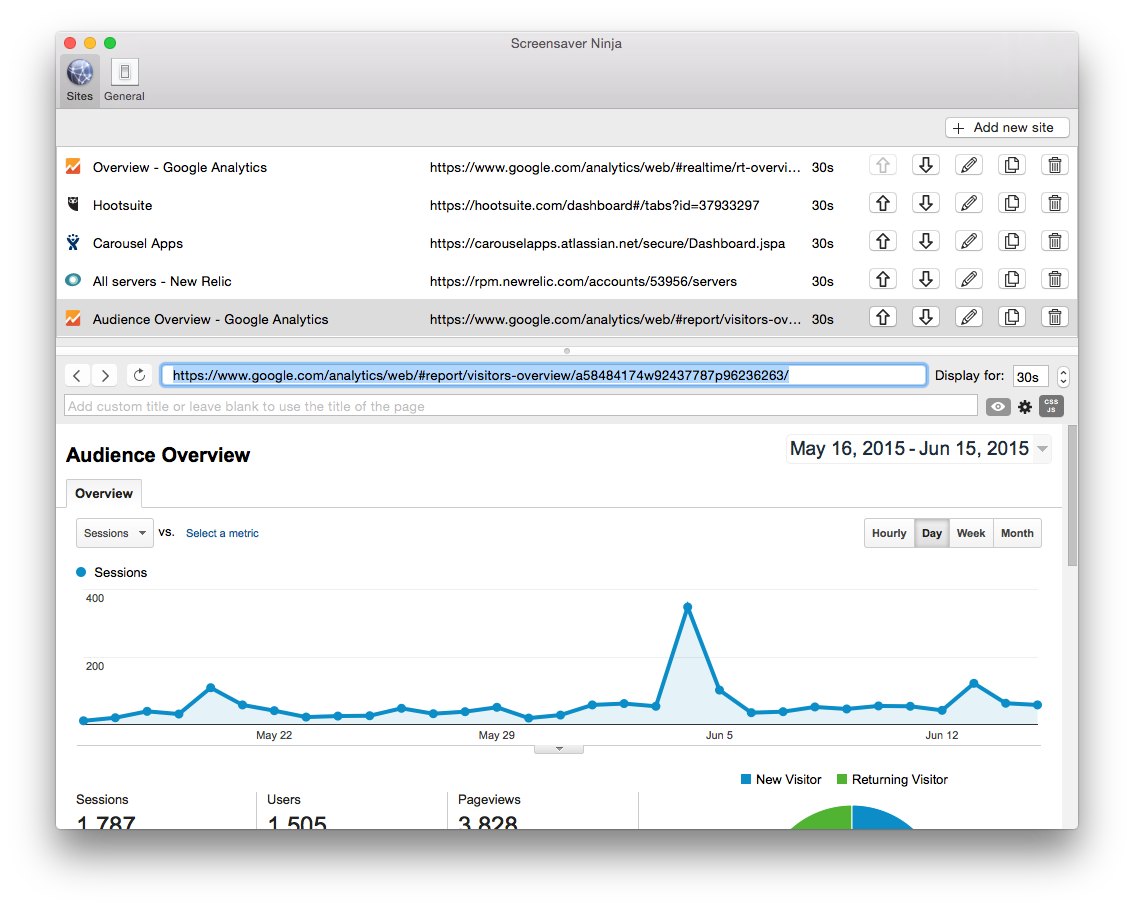Click the Jun 4 peak data point
This screenshot has height=909, width=1134.
click(688, 607)
